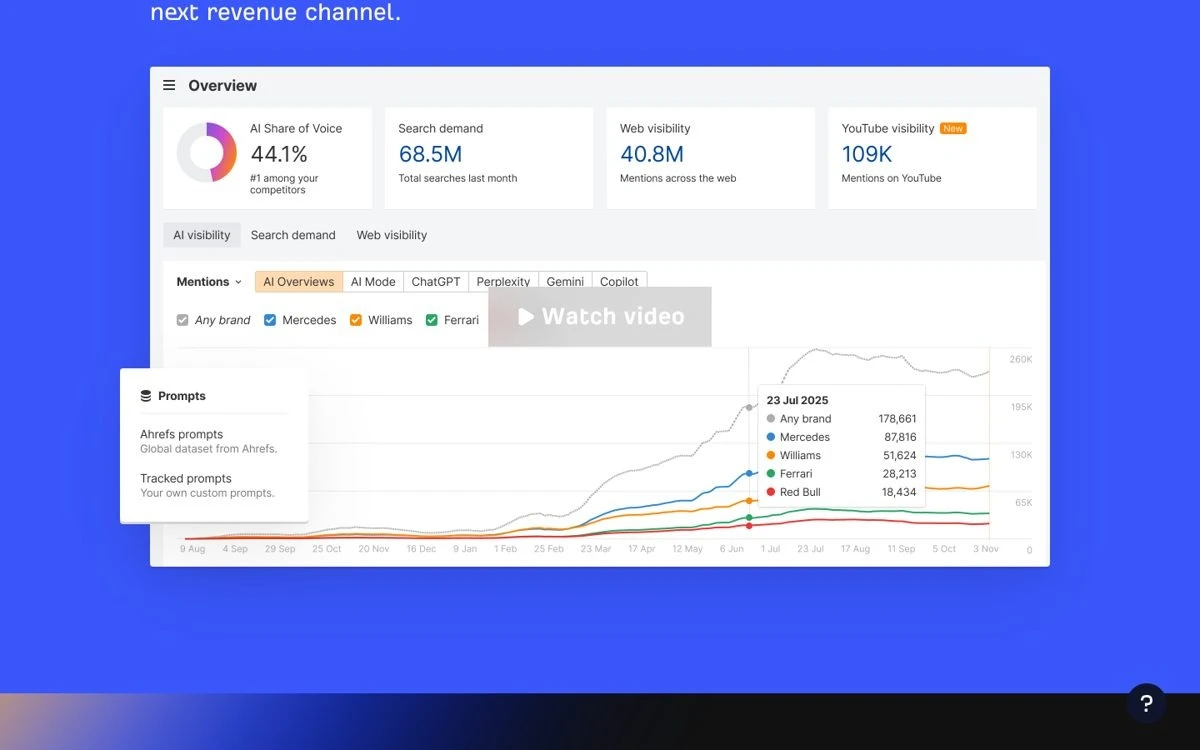Toggle the Any brand checkbox
Viewport: 1200px width, 750px height.
pyautogui.click(x=182, y=320)
